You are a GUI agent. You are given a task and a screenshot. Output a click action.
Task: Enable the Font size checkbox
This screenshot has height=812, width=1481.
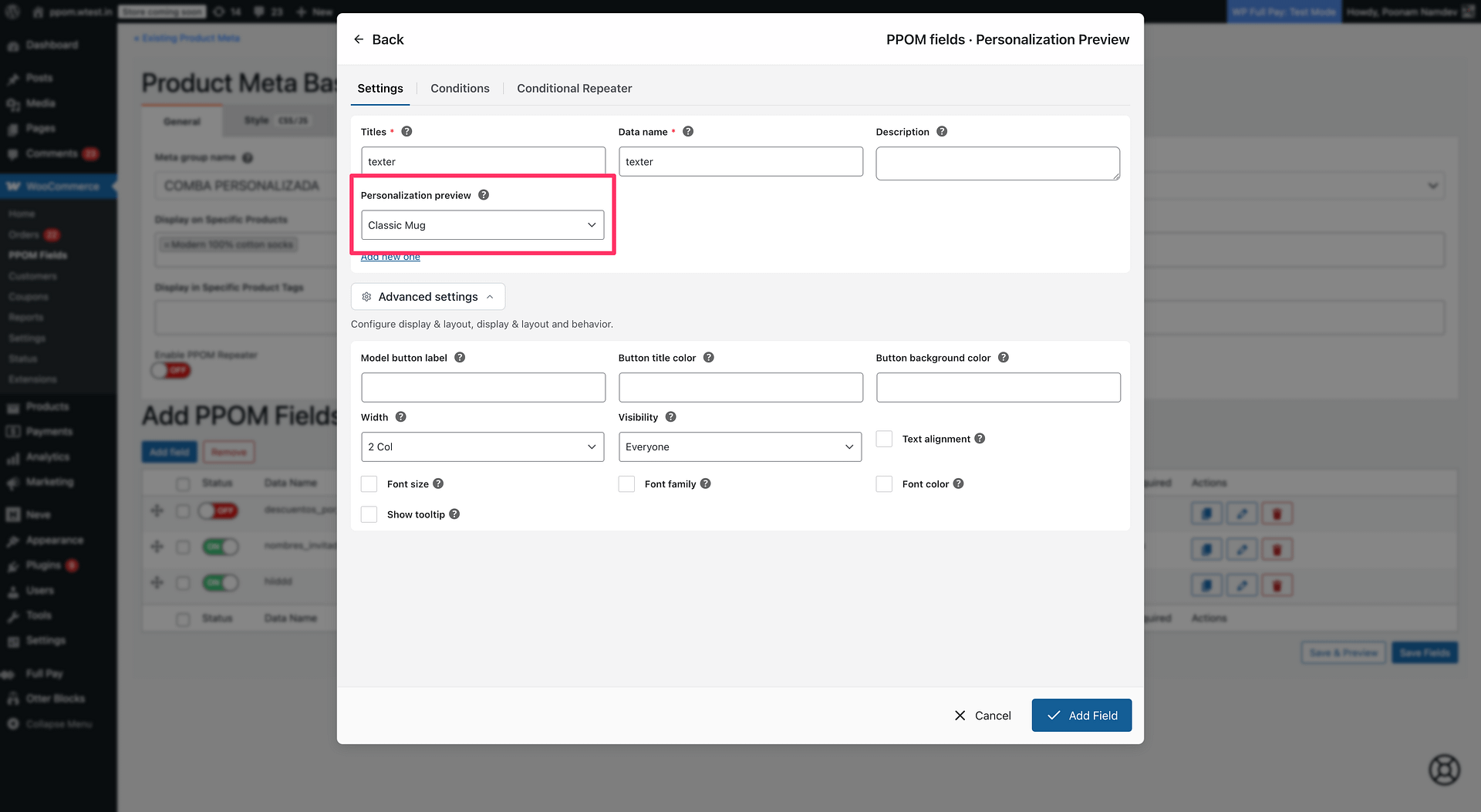369,484
